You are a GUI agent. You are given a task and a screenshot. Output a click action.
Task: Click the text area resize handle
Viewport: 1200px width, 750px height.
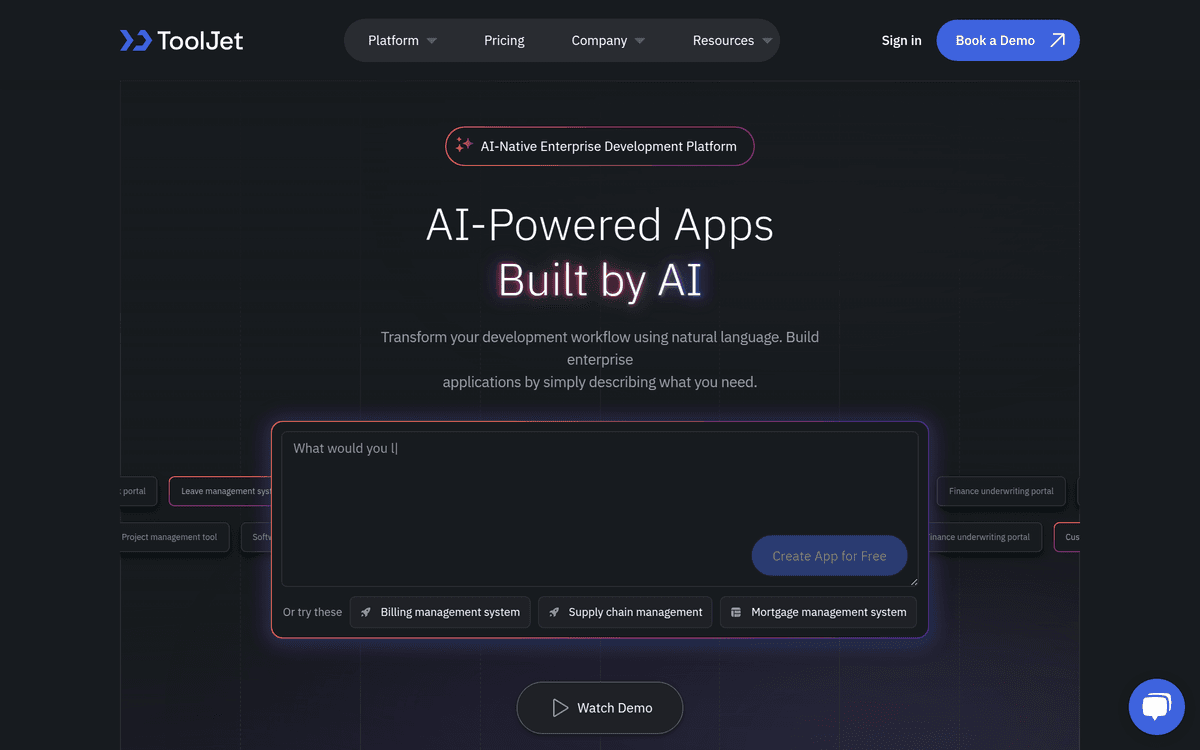[x=912, y=581]
